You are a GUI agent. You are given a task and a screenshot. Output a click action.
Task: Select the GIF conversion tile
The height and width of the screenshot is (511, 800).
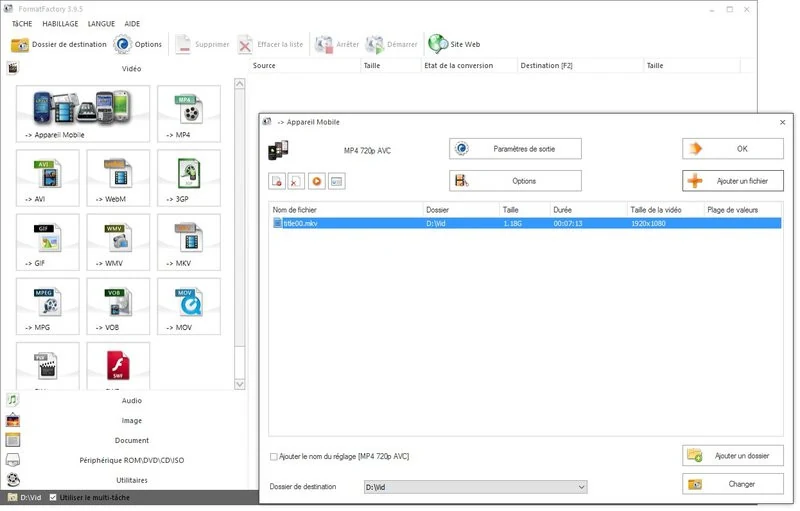(x=47, y=242)
